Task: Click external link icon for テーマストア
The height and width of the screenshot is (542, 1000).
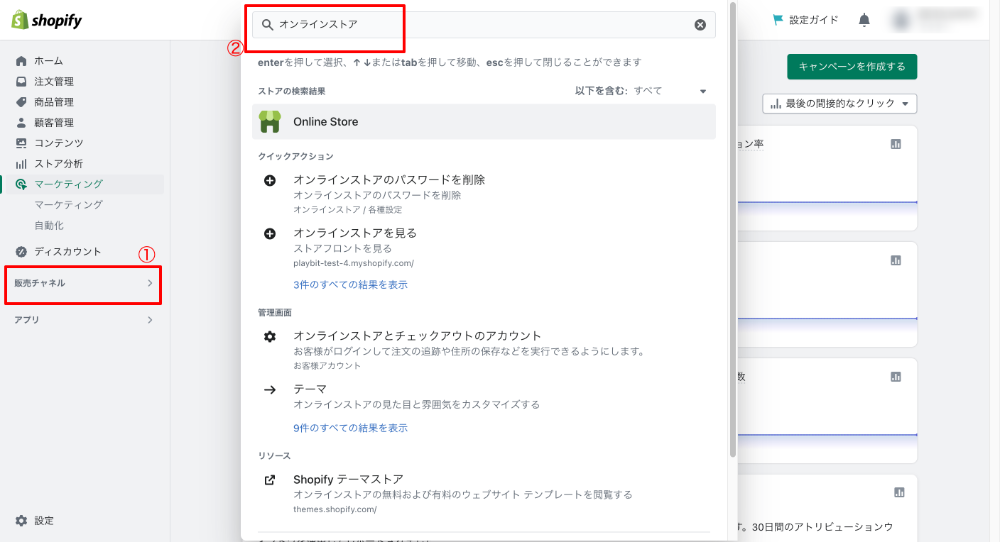Action: (270, 480)
